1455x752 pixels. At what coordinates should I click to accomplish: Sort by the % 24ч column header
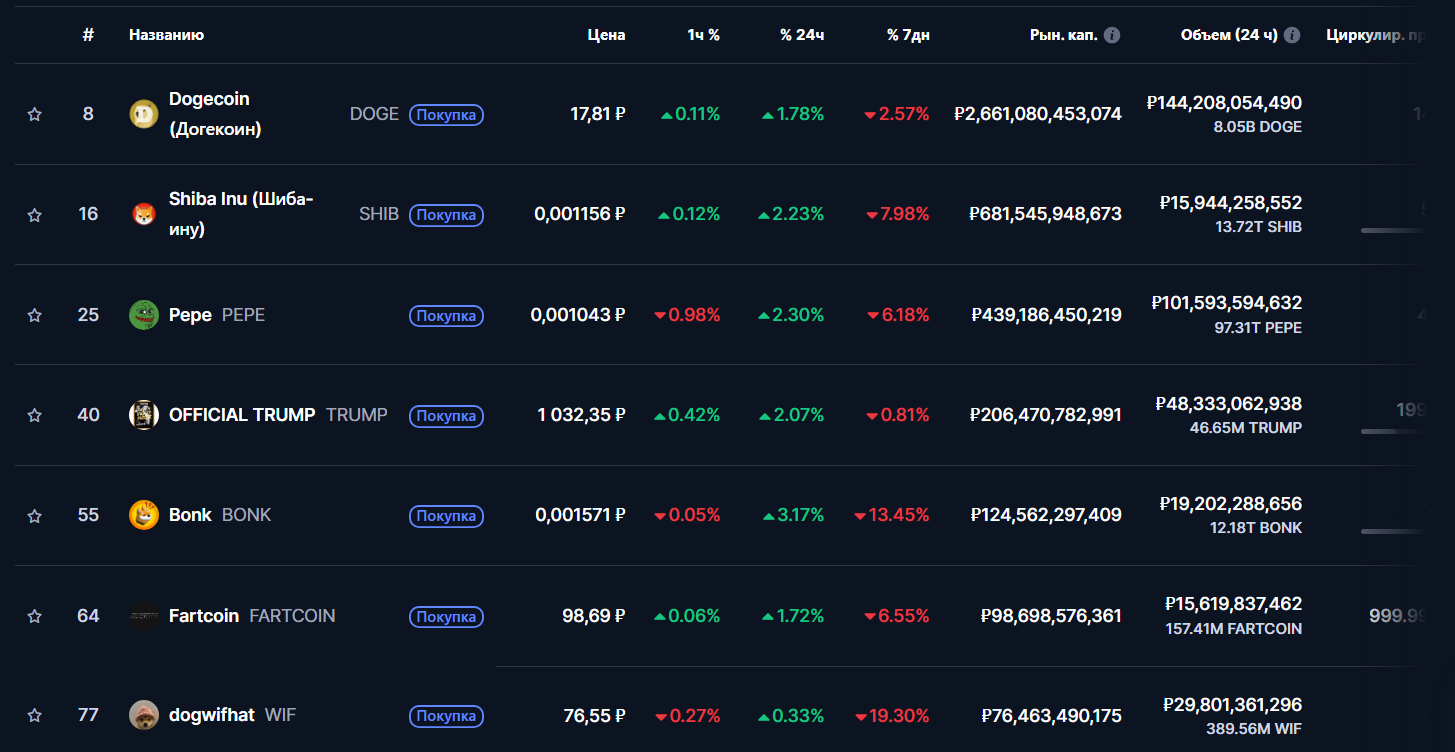pyautogui.click(x=802, y=35)
